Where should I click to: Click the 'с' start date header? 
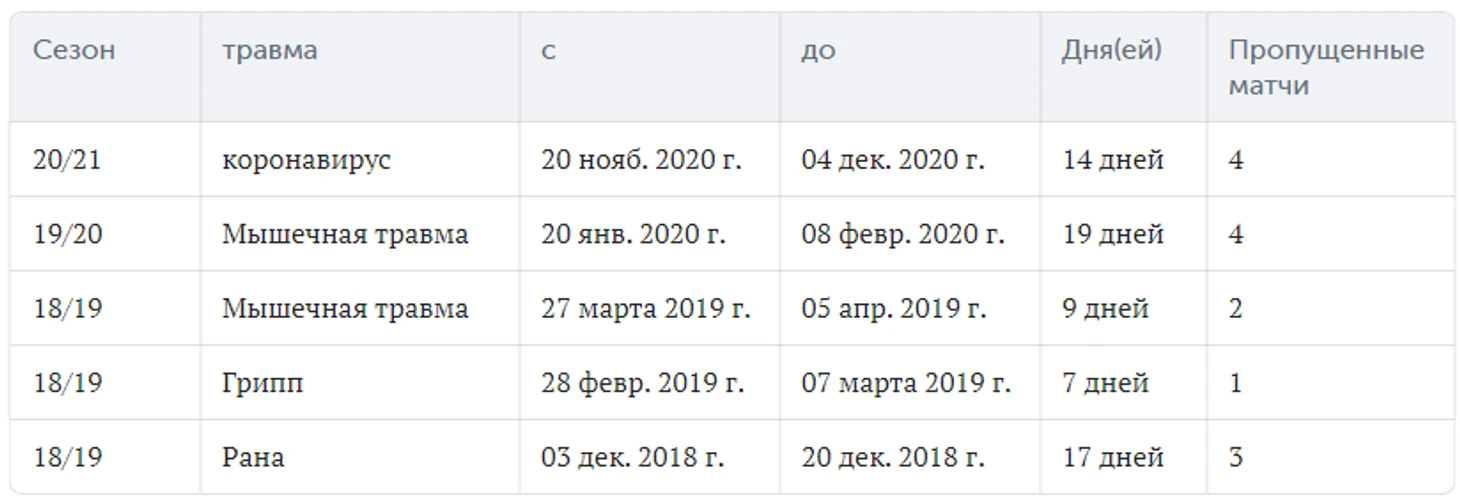[548, 51]
